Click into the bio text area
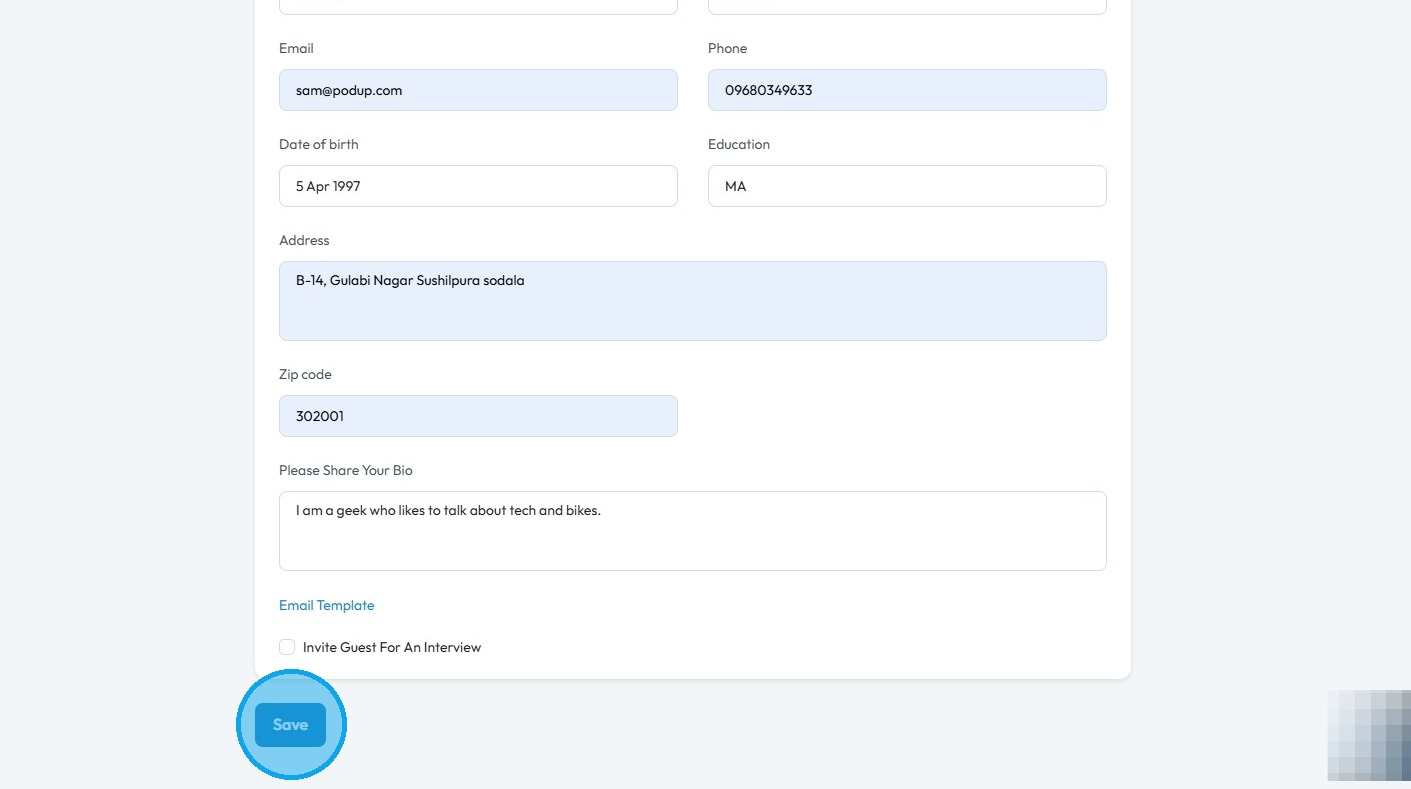Screen dimensions: 1411x789 [x=692, y=531]
